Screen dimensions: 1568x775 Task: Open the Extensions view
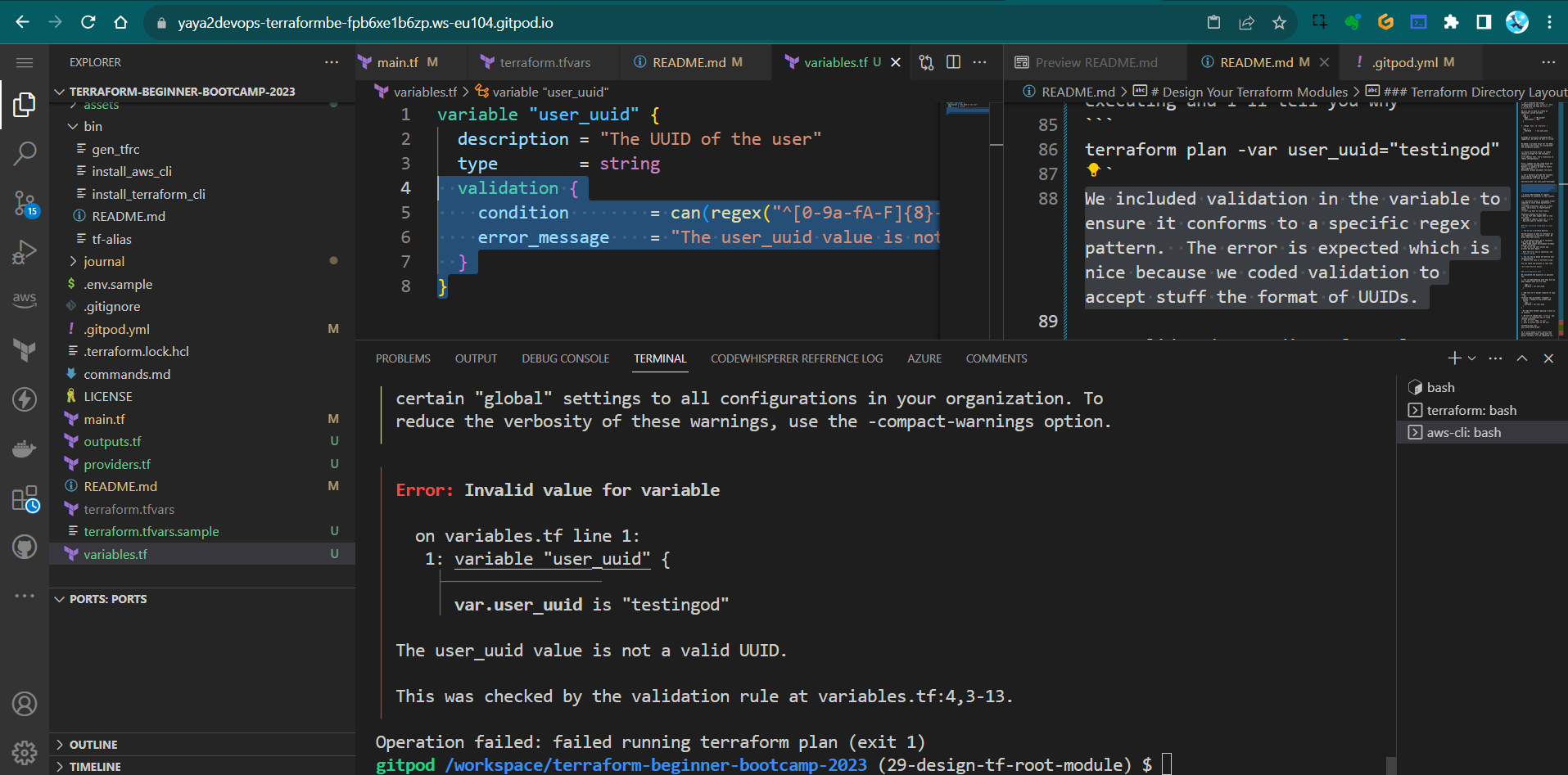coord(25,498)
